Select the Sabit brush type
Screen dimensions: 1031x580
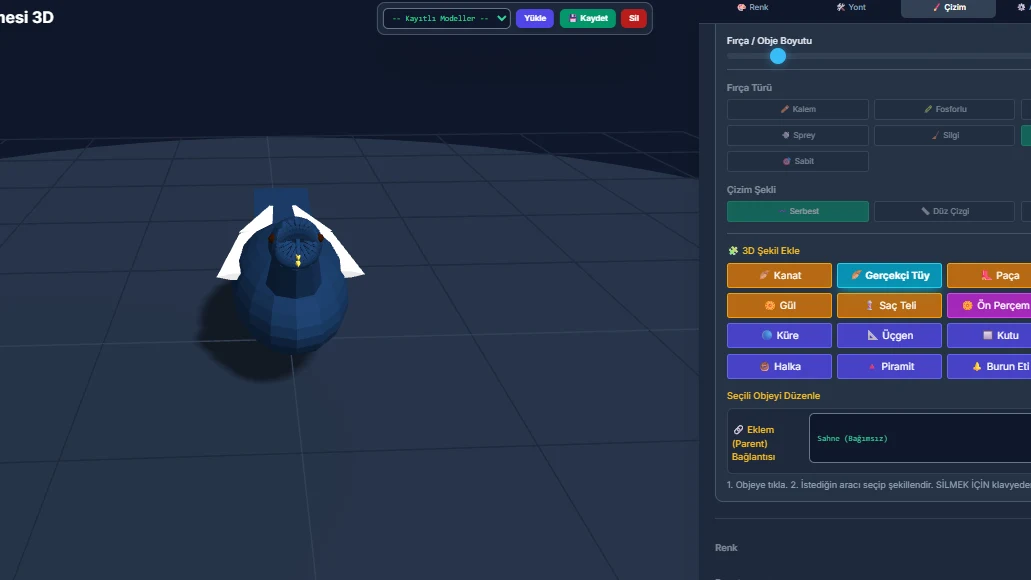point(798,161)
